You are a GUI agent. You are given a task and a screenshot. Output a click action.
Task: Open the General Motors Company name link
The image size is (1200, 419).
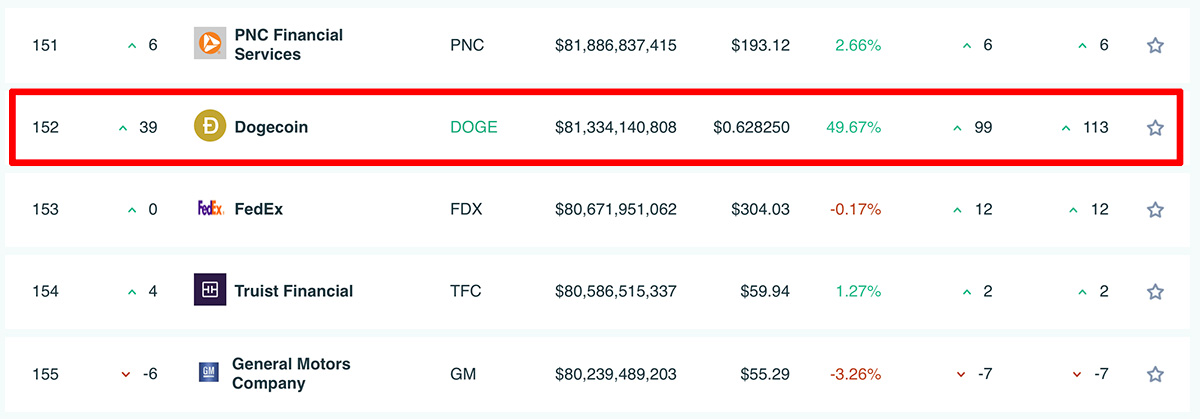(291, 373)
